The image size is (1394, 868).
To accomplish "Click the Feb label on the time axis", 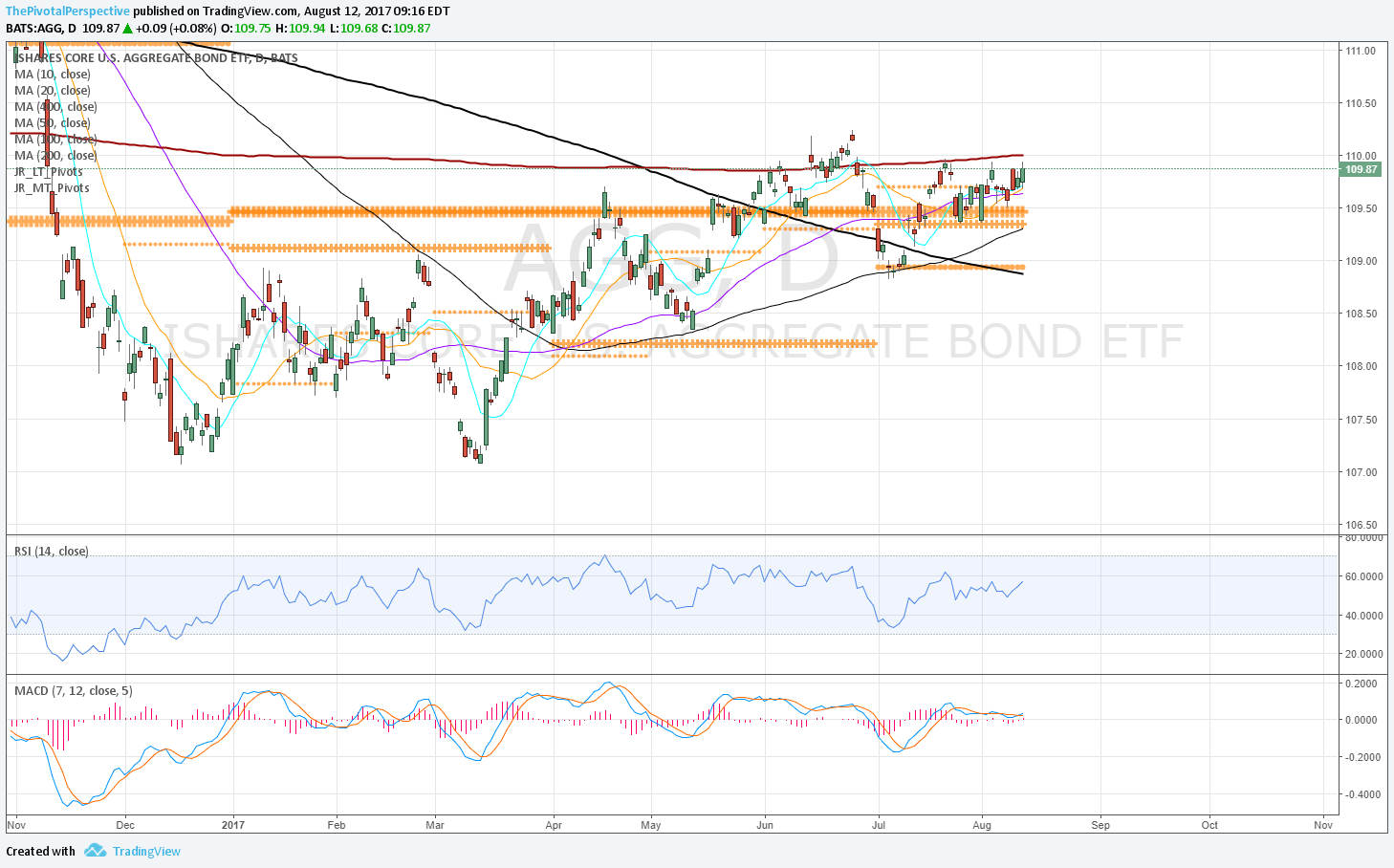I will click(x=336, y=825).
